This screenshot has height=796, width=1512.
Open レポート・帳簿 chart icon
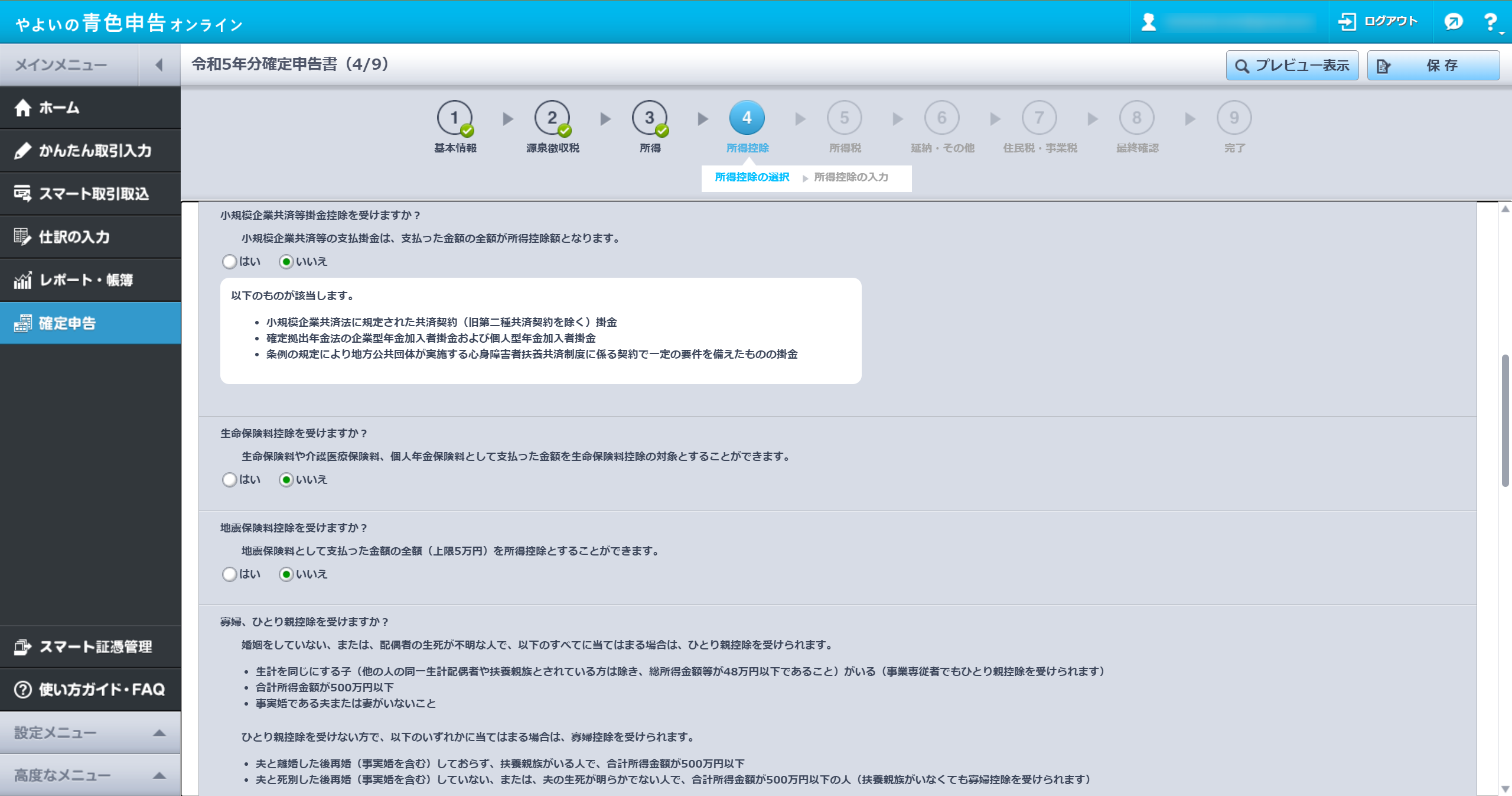23,280
